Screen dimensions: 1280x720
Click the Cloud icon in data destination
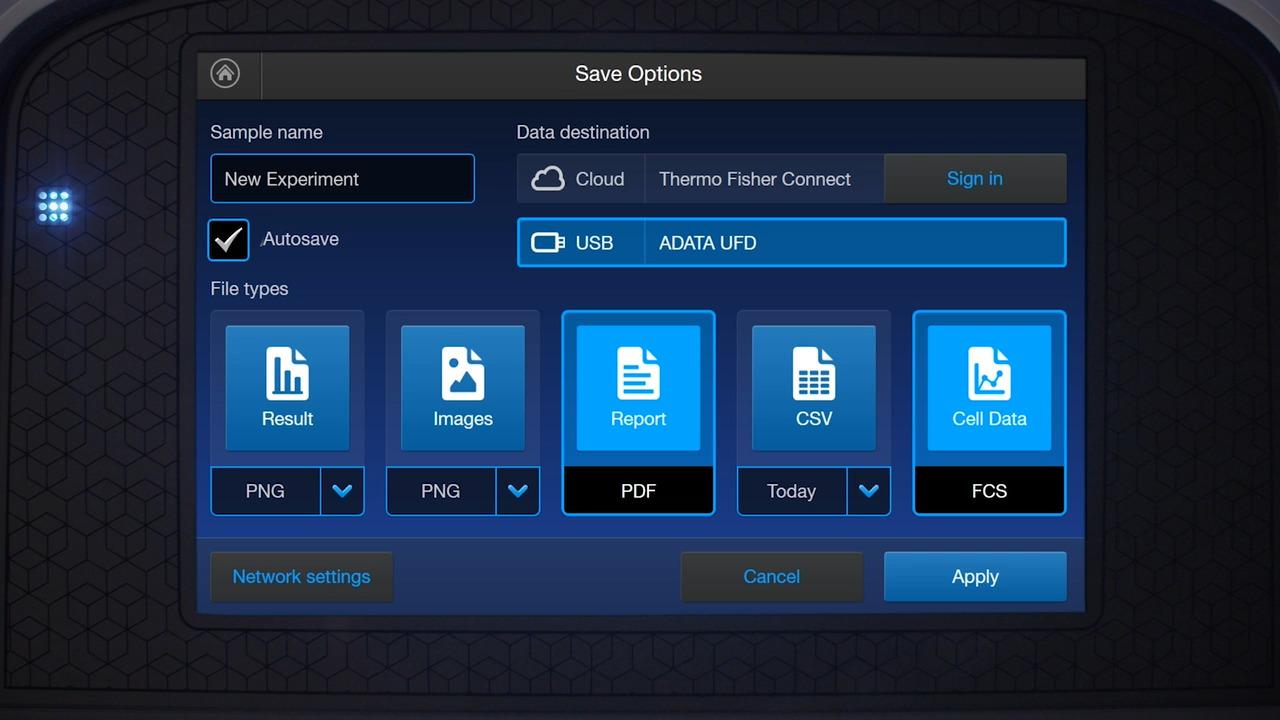pos(548,179)
